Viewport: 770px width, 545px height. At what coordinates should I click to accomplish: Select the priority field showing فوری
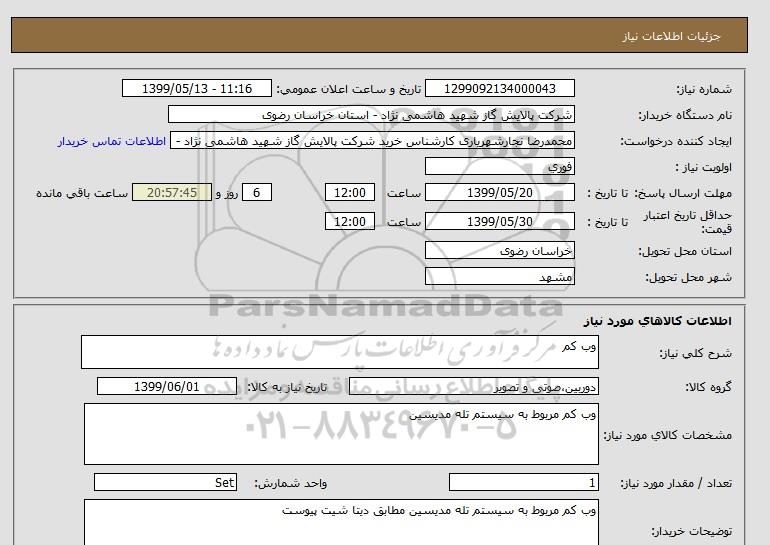pyautogui.click(x=499, y=166)
